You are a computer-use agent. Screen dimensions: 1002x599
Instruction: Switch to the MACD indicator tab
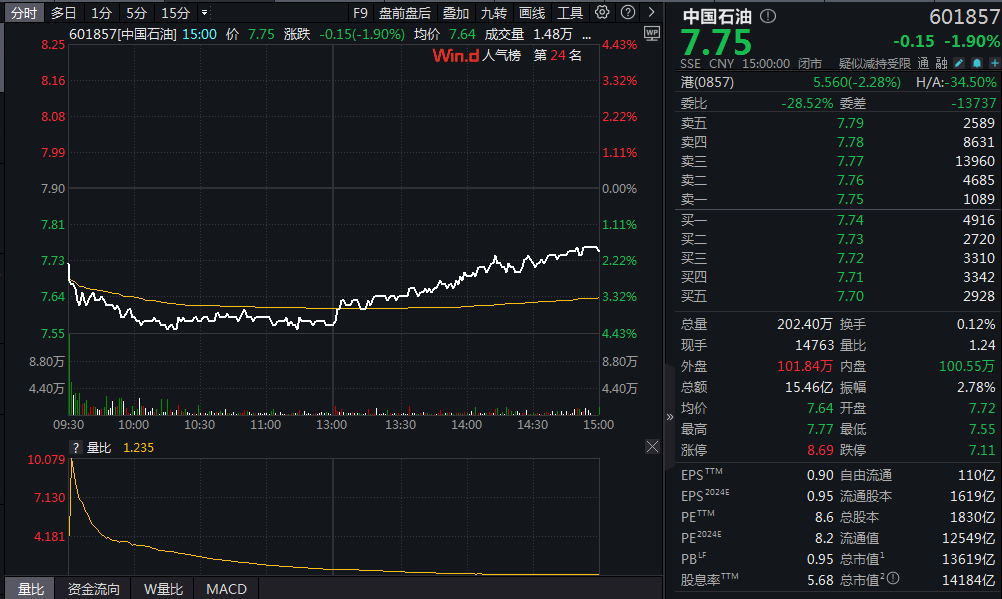(225, 589)
